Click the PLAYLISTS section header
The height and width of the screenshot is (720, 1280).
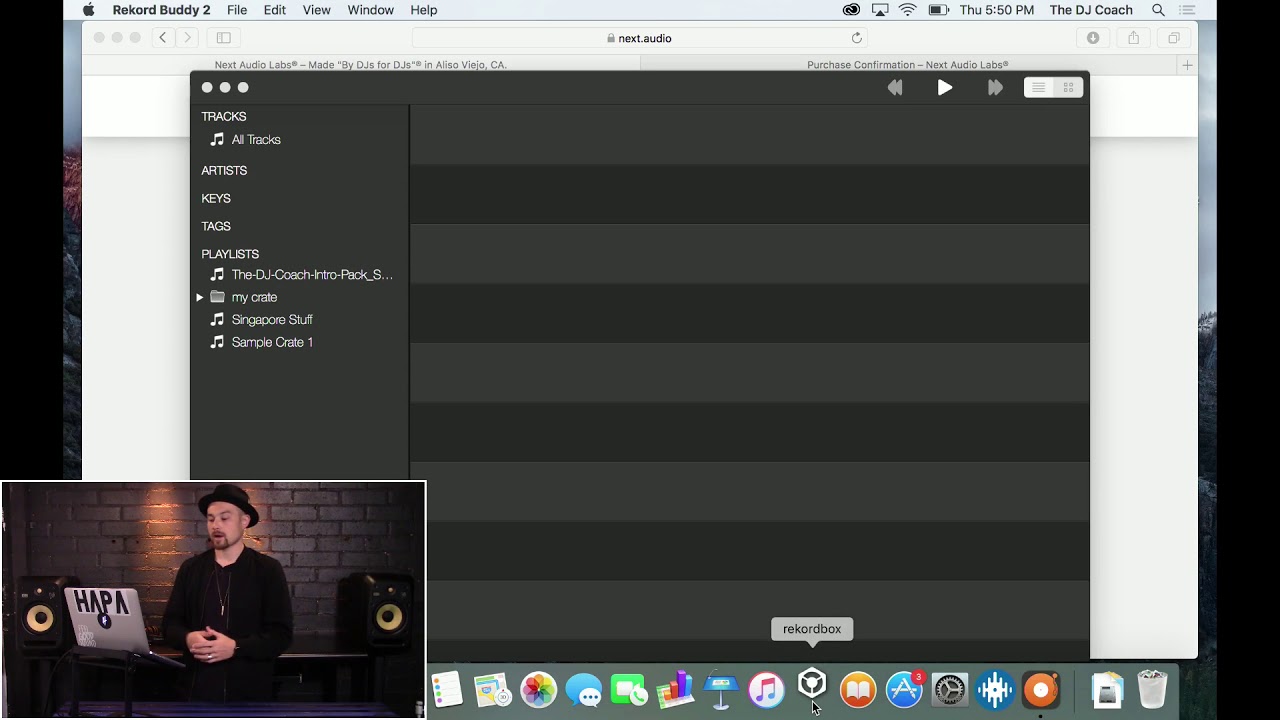(230, 255)
